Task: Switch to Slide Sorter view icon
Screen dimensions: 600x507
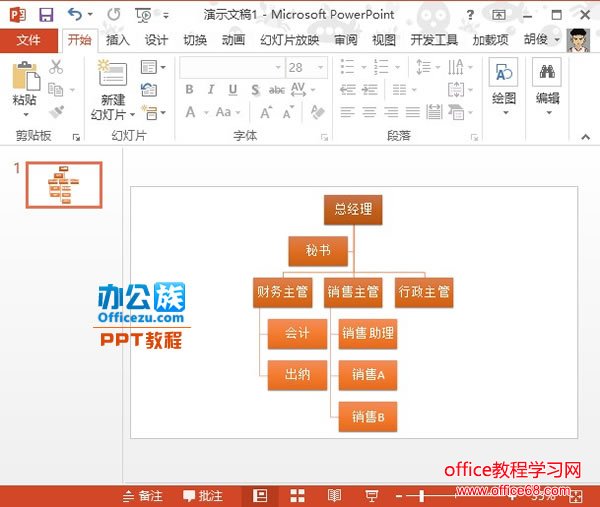Action: [297, 496]
